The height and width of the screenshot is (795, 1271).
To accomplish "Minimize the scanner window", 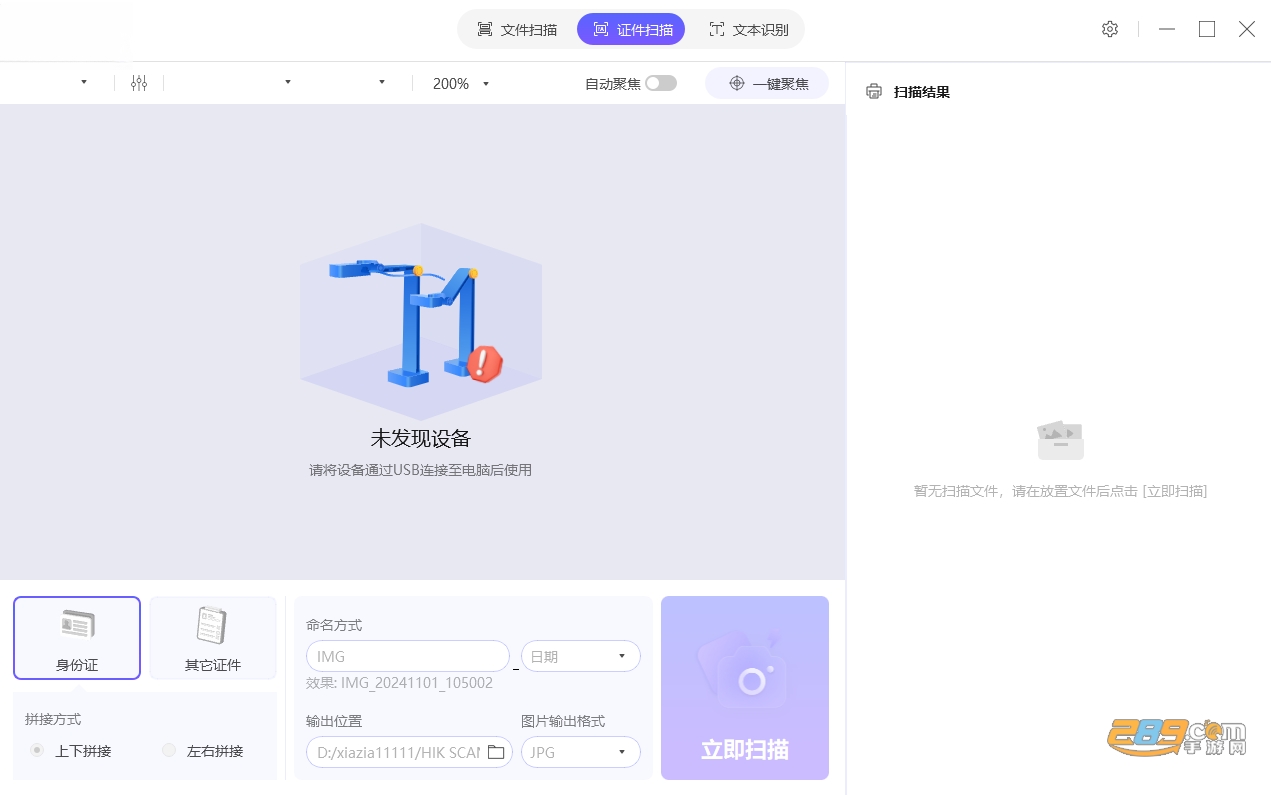I will [x=1167, y=29].
